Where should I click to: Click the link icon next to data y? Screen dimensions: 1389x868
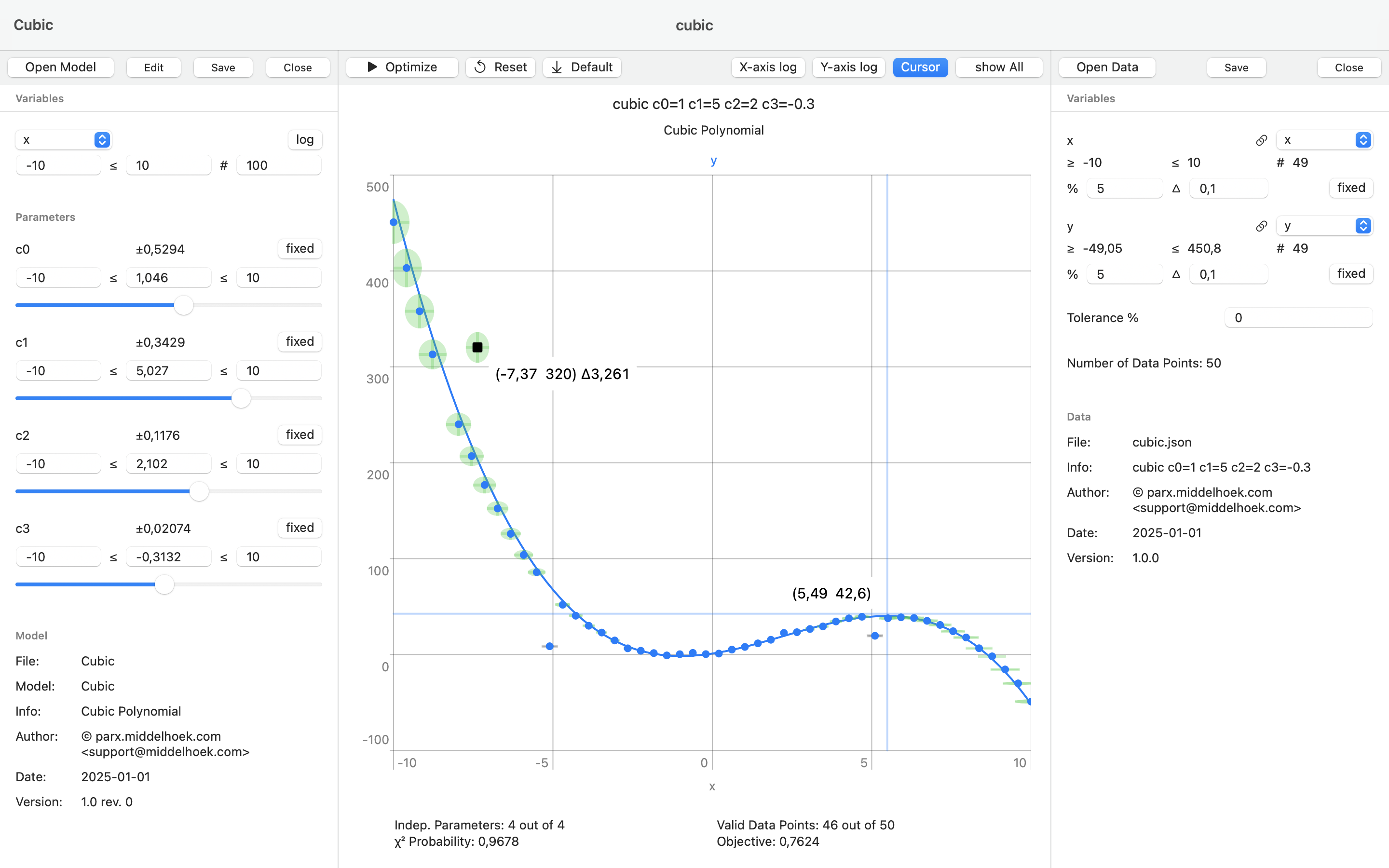pyautogui.click(x=1261, y=226)
